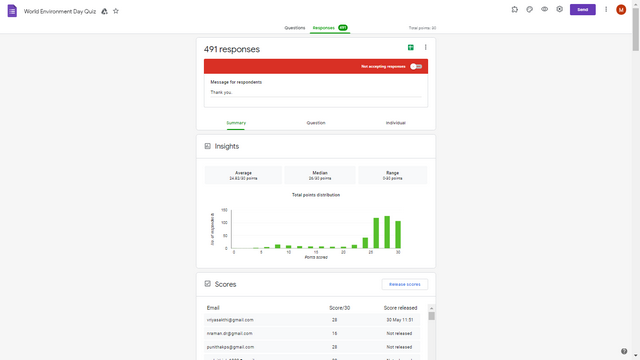640x360 pixels.
Task: Click the first email row scoring 28
Action: pos(312,320)
